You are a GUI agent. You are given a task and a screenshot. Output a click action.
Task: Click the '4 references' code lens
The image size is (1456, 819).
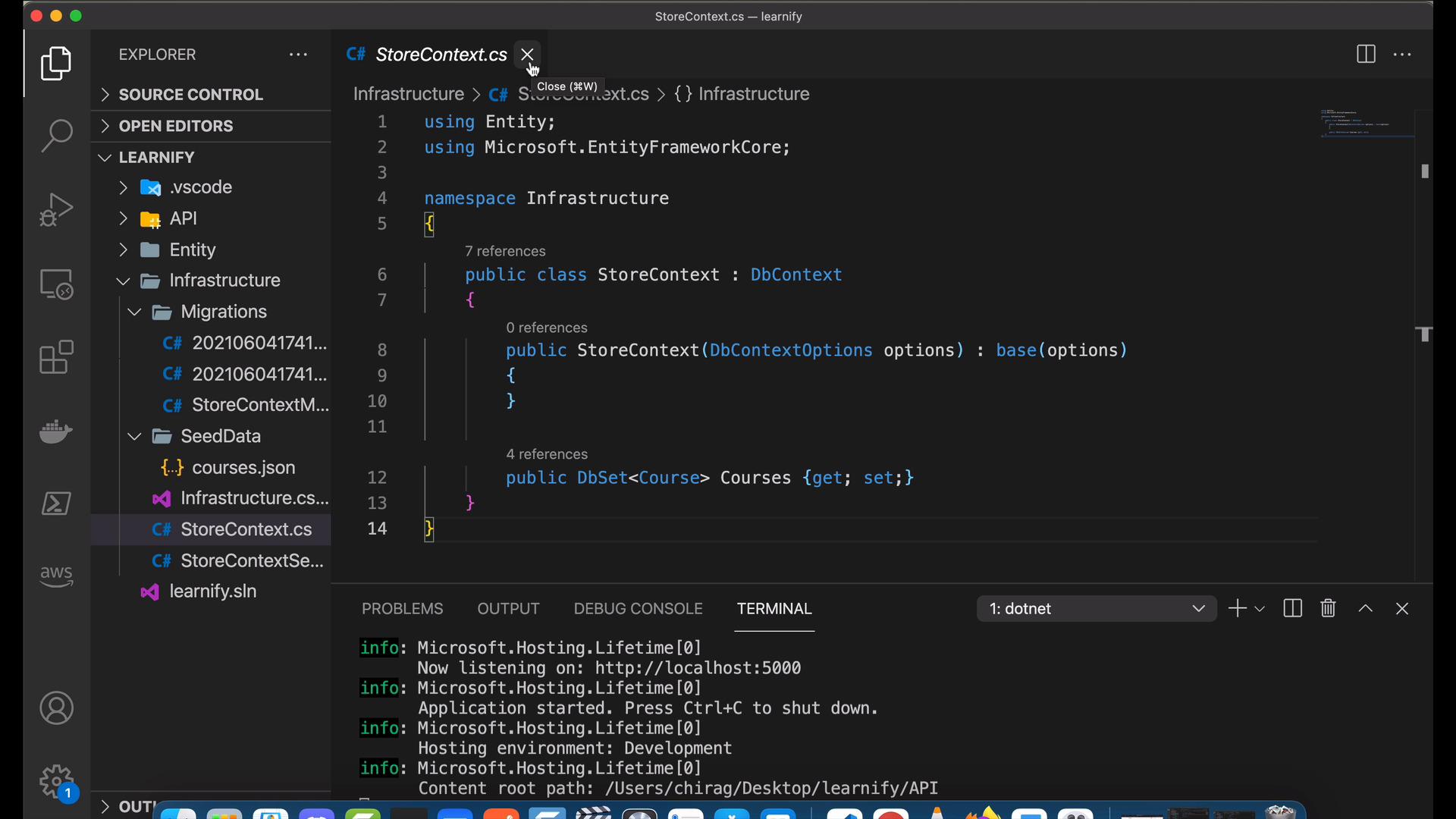[547, 454]
